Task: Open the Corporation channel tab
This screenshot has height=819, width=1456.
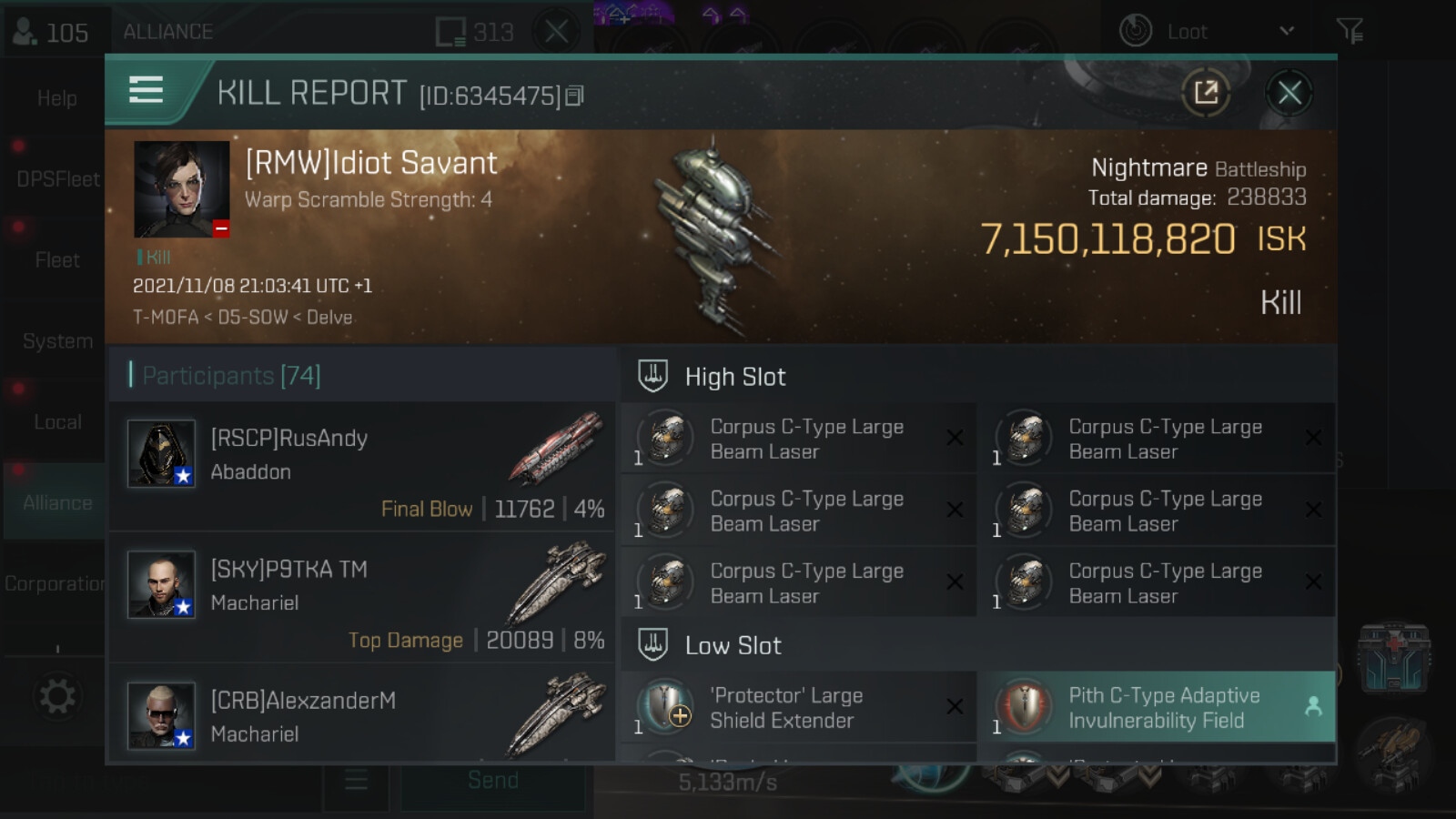Action: (55, 583)
